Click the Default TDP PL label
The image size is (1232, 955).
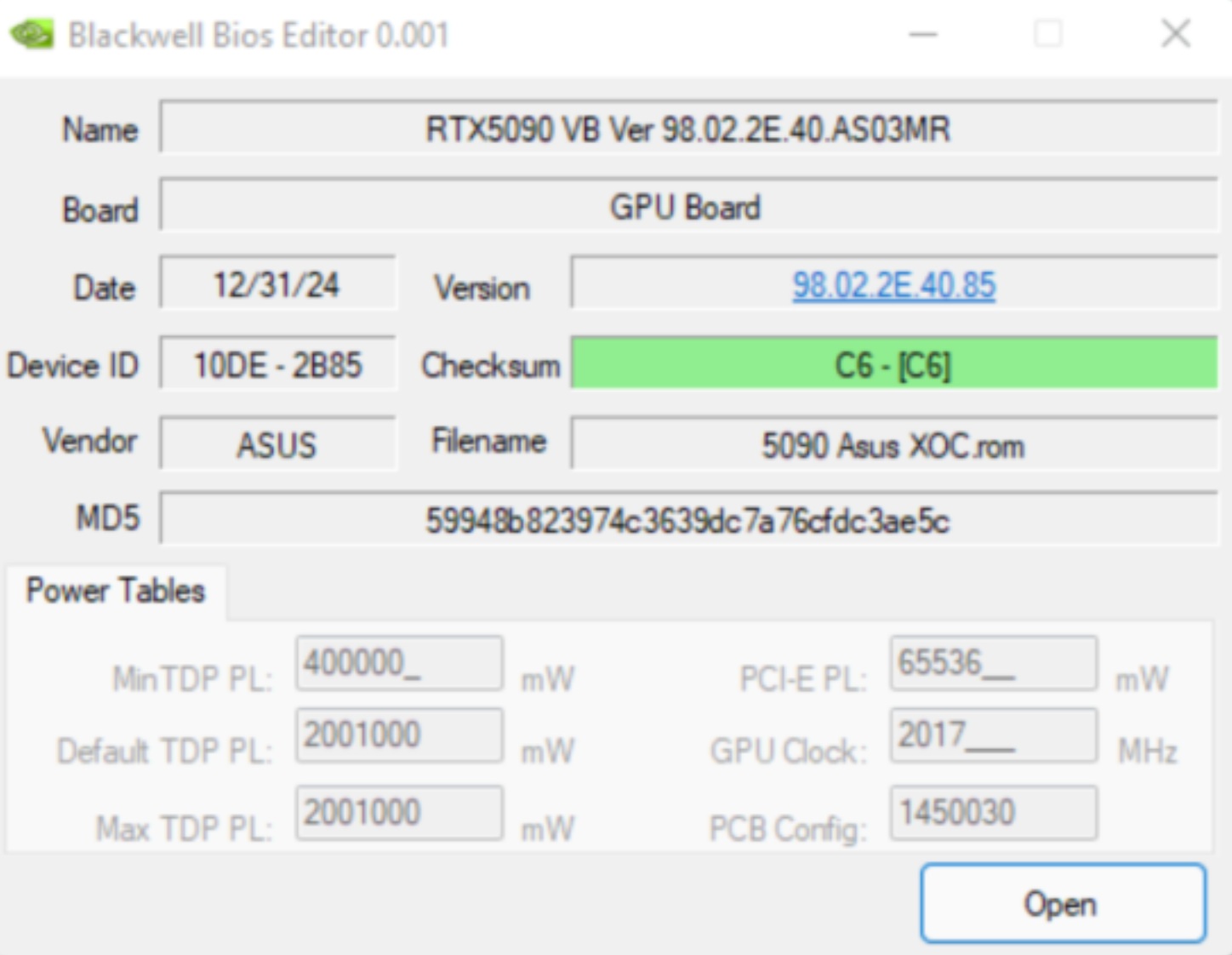[x=165, y=751]
